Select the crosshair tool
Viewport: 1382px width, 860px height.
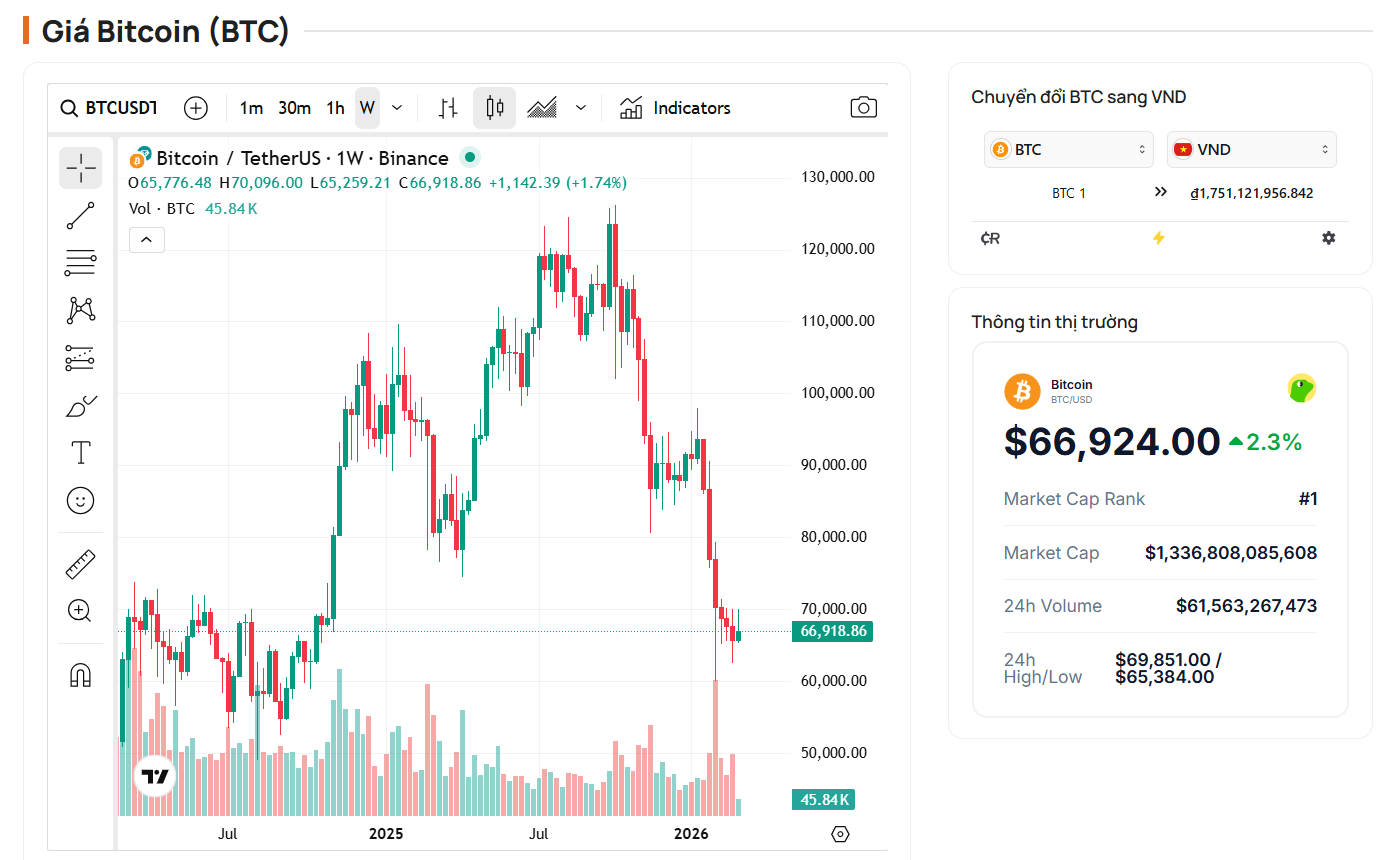(80, 168)
